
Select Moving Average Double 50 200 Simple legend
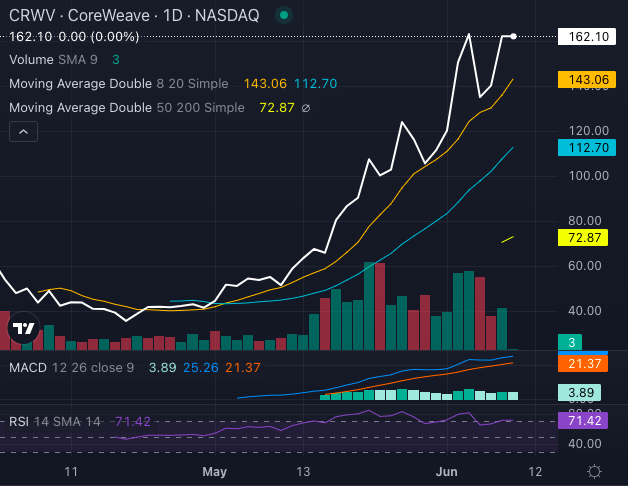[127, 108]
